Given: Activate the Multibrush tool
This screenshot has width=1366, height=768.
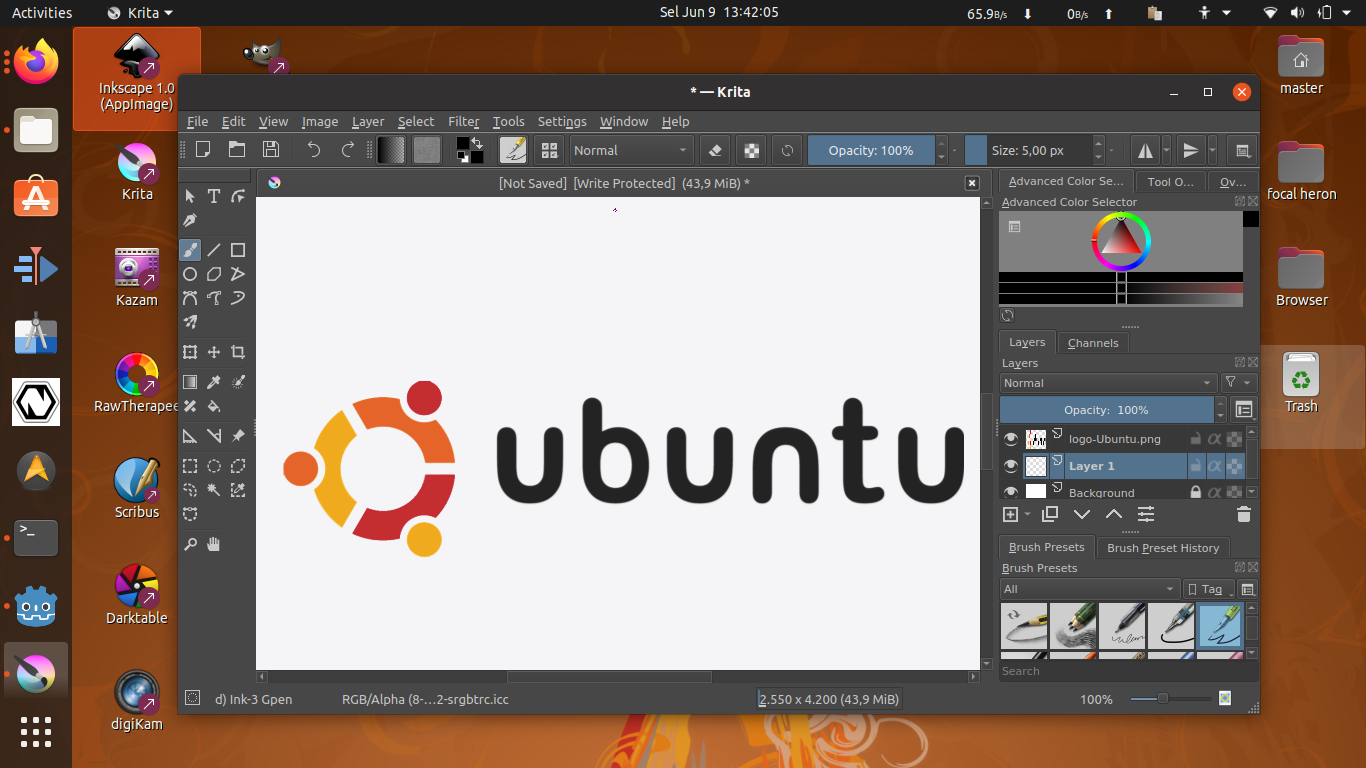Looking at the screenshot, I should 190,322.
